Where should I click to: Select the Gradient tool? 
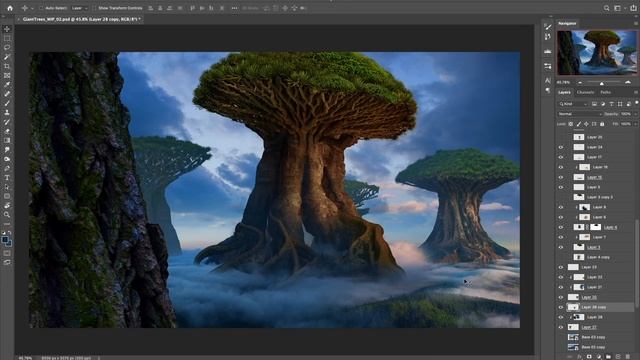click(7, 140)
